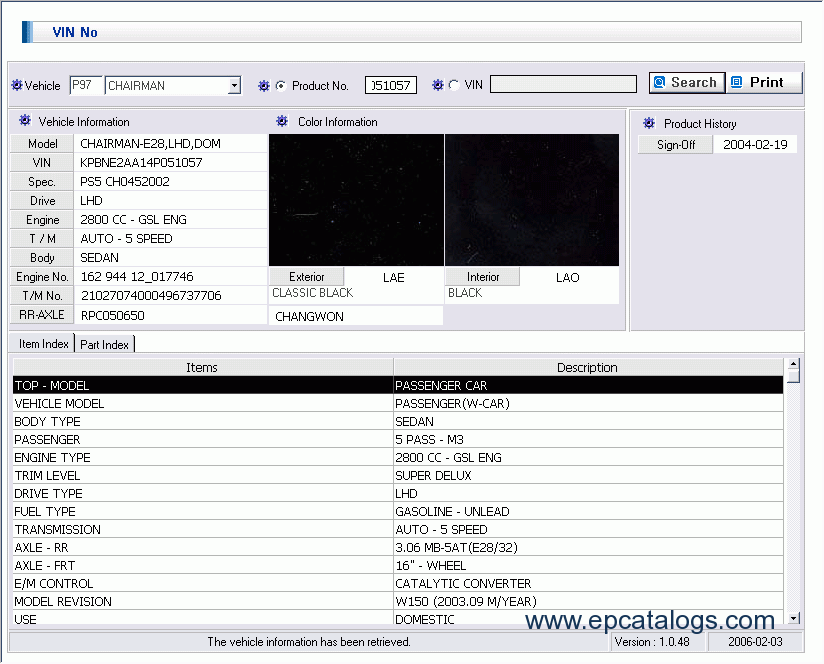Click the SUPER DELUX description cell
Screen dimensions: 824x664
point(589,475)
